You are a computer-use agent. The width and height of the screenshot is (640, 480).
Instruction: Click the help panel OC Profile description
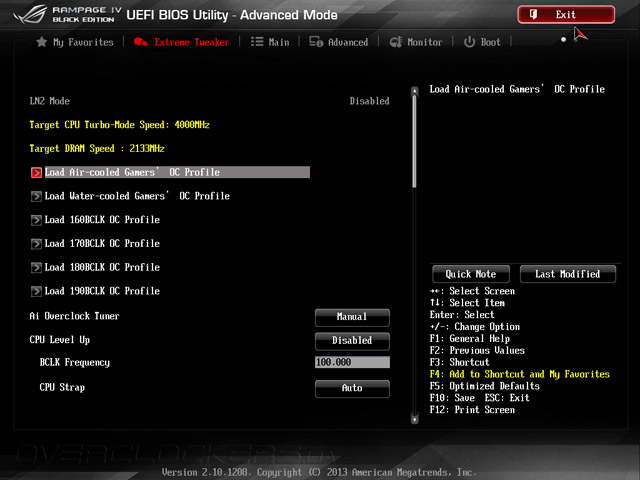tap(517, 89)
